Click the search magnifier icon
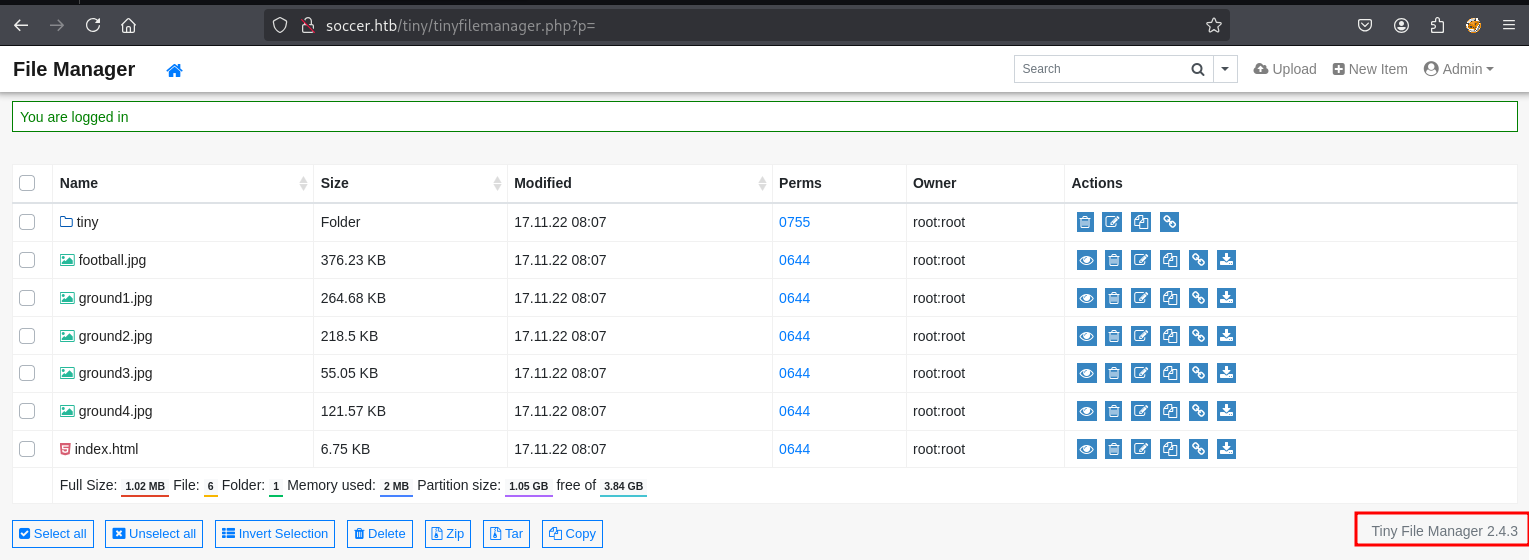The height and width of the screenshot is (560, 1529). (x=1198, y=69)
